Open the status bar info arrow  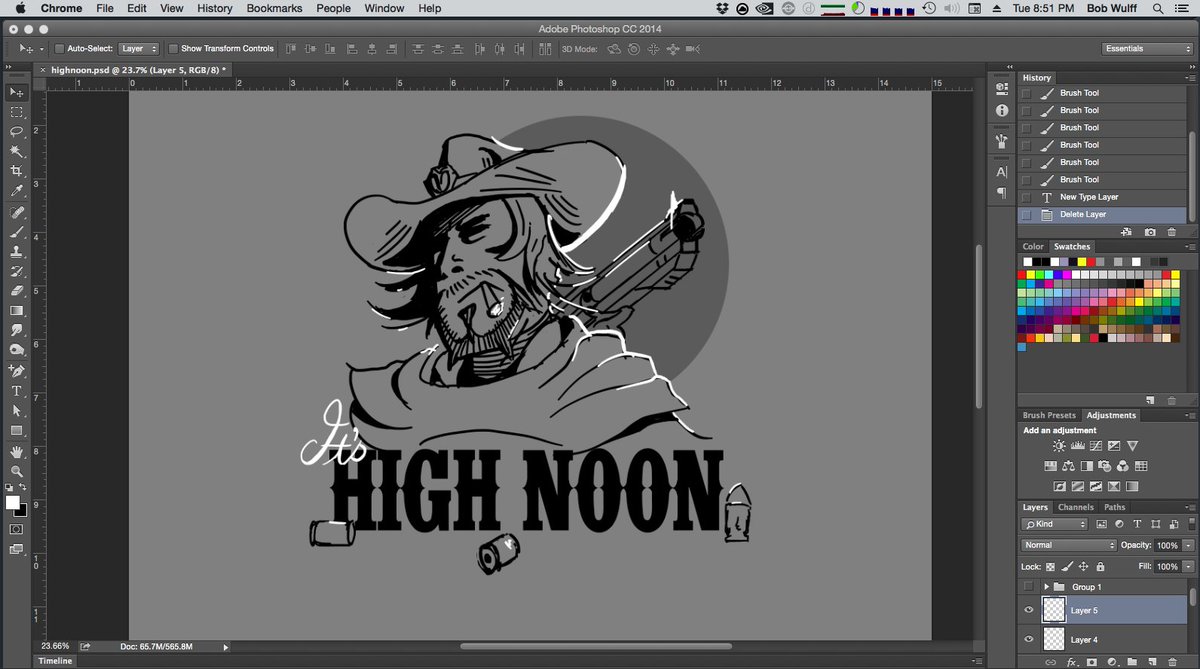(225, 647)
